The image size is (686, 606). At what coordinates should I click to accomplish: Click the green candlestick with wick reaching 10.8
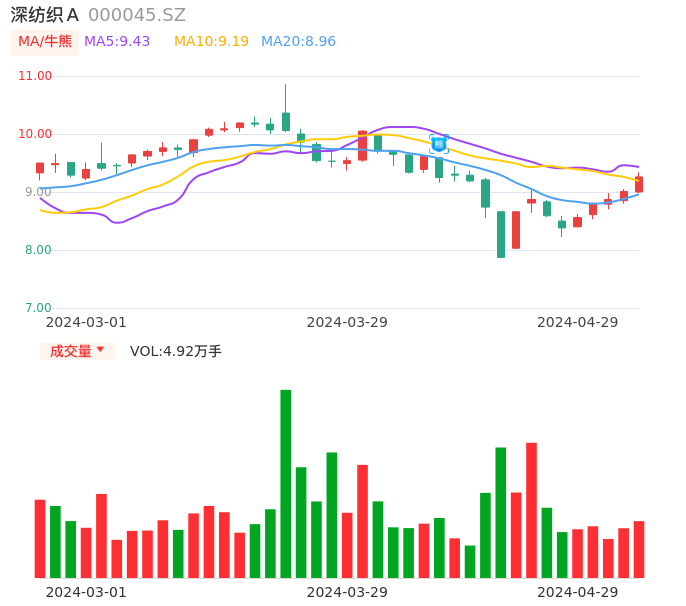tap(286, 121)
